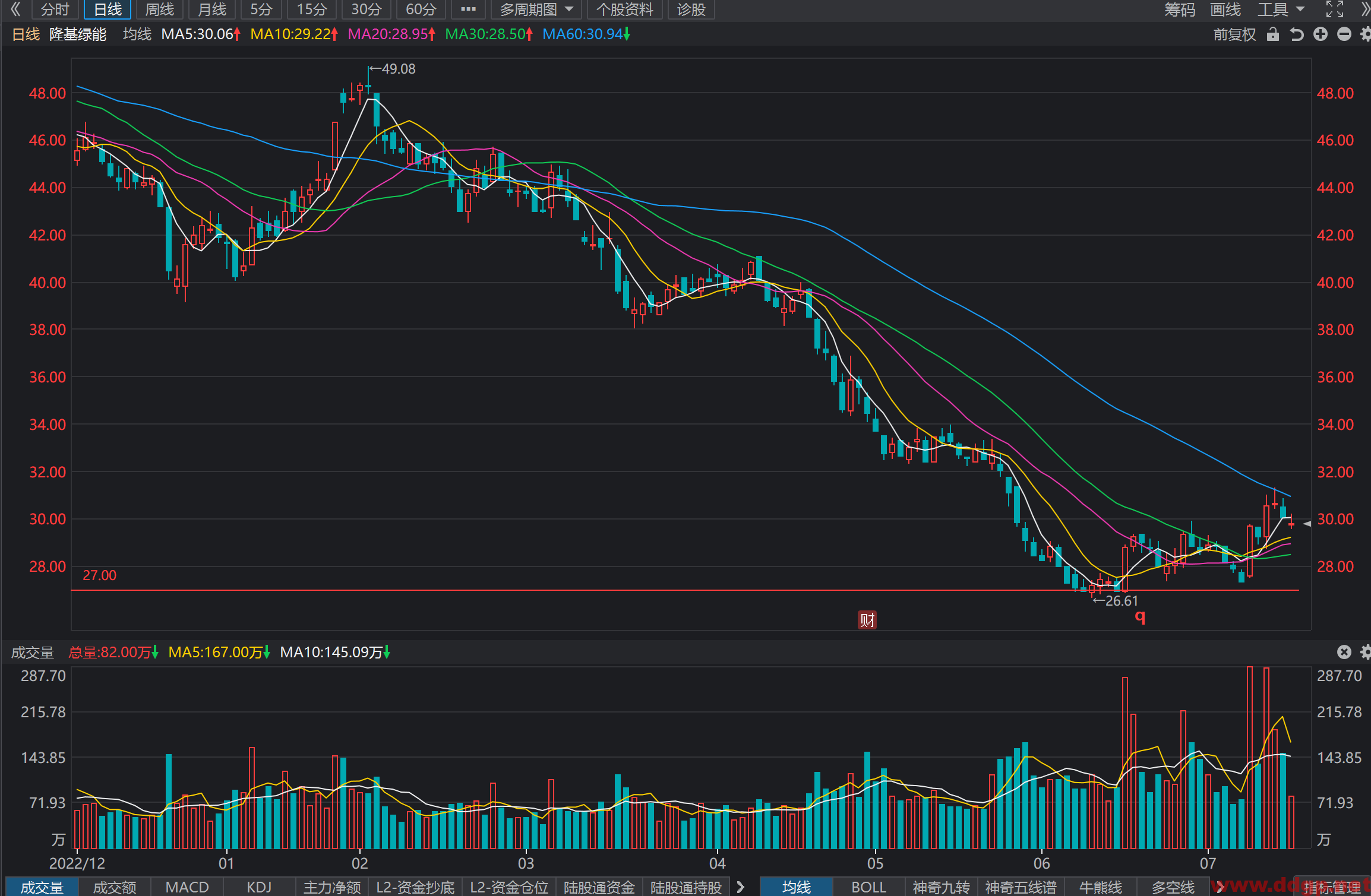
Task: Click the undo arrow icon
Action: tap(1297, 34)
